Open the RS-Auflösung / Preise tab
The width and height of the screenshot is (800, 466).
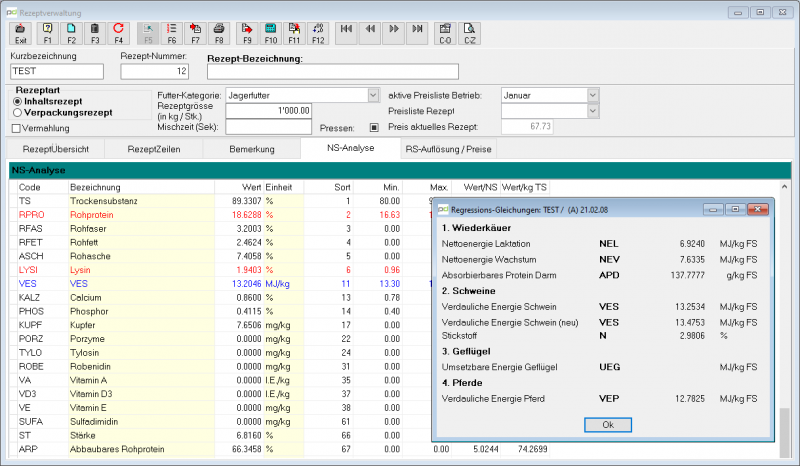tap(448, 149)
